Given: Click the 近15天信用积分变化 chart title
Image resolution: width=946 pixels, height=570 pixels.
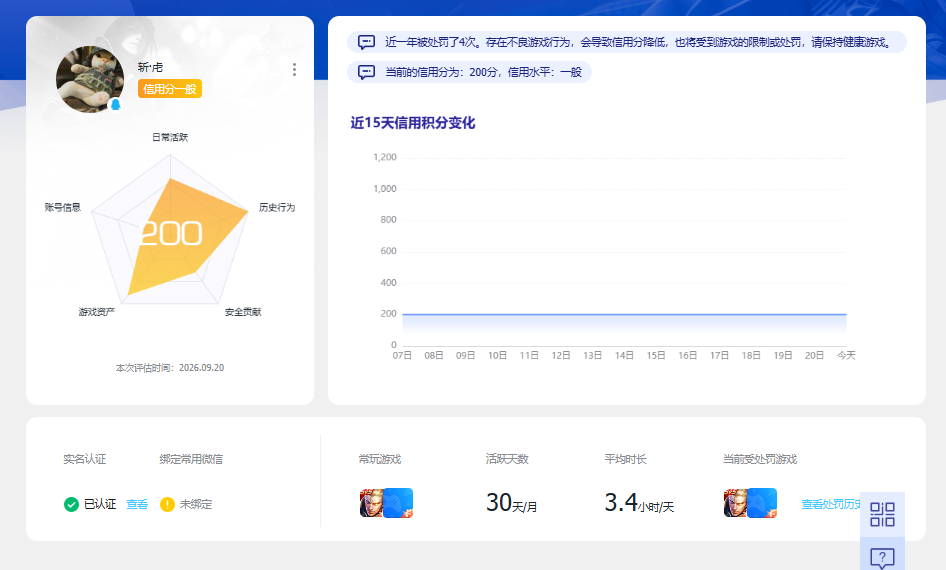Looking at the screenshot, I should point(413,123).
